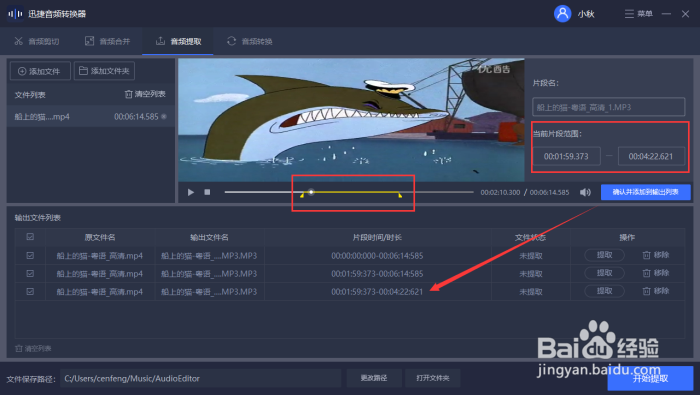Viewport: 700px width, 395px height.
Task: Play the video preview
Action: [191, 192]
